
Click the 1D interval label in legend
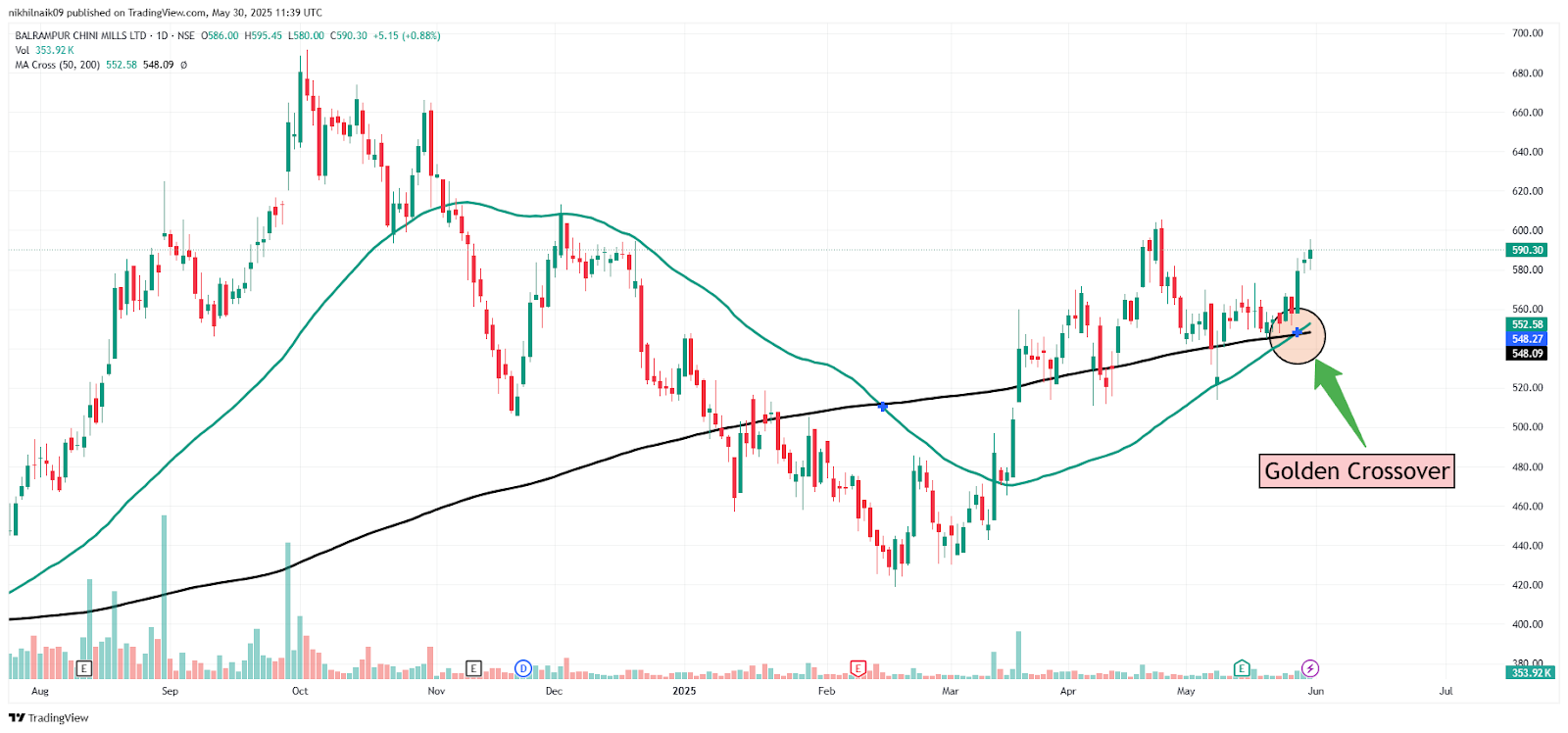[x=162, y=35]
